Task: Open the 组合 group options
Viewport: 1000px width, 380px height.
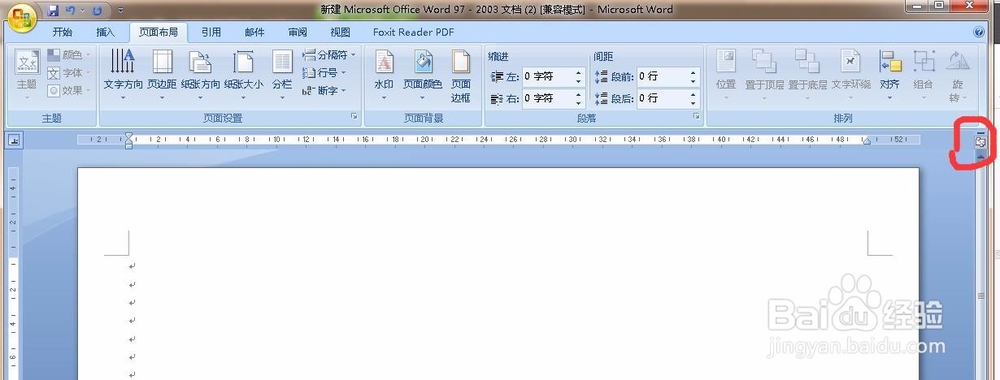Action: (x=923, y=75)
